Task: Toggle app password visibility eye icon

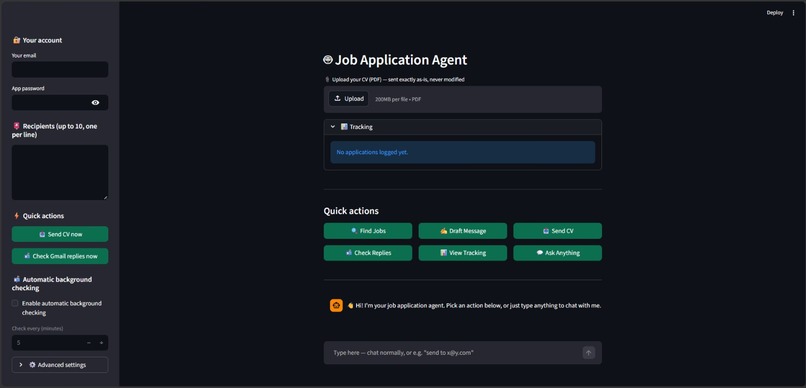Action: pyautogui.click(x=95, y=103)
